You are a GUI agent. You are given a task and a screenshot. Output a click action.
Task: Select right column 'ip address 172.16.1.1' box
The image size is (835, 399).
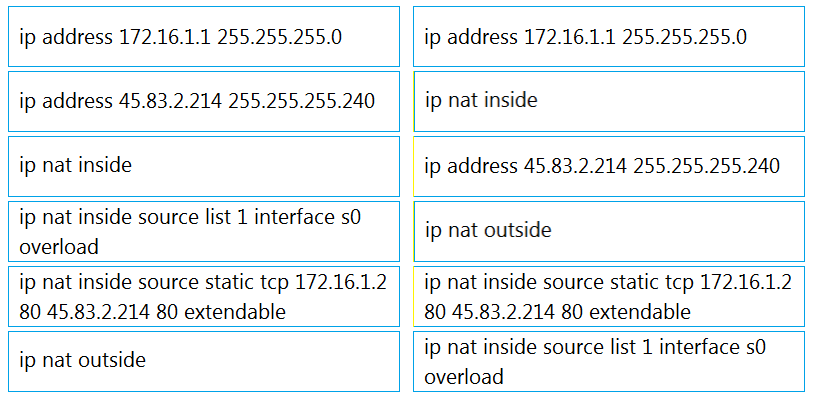(x=609, y=37)
